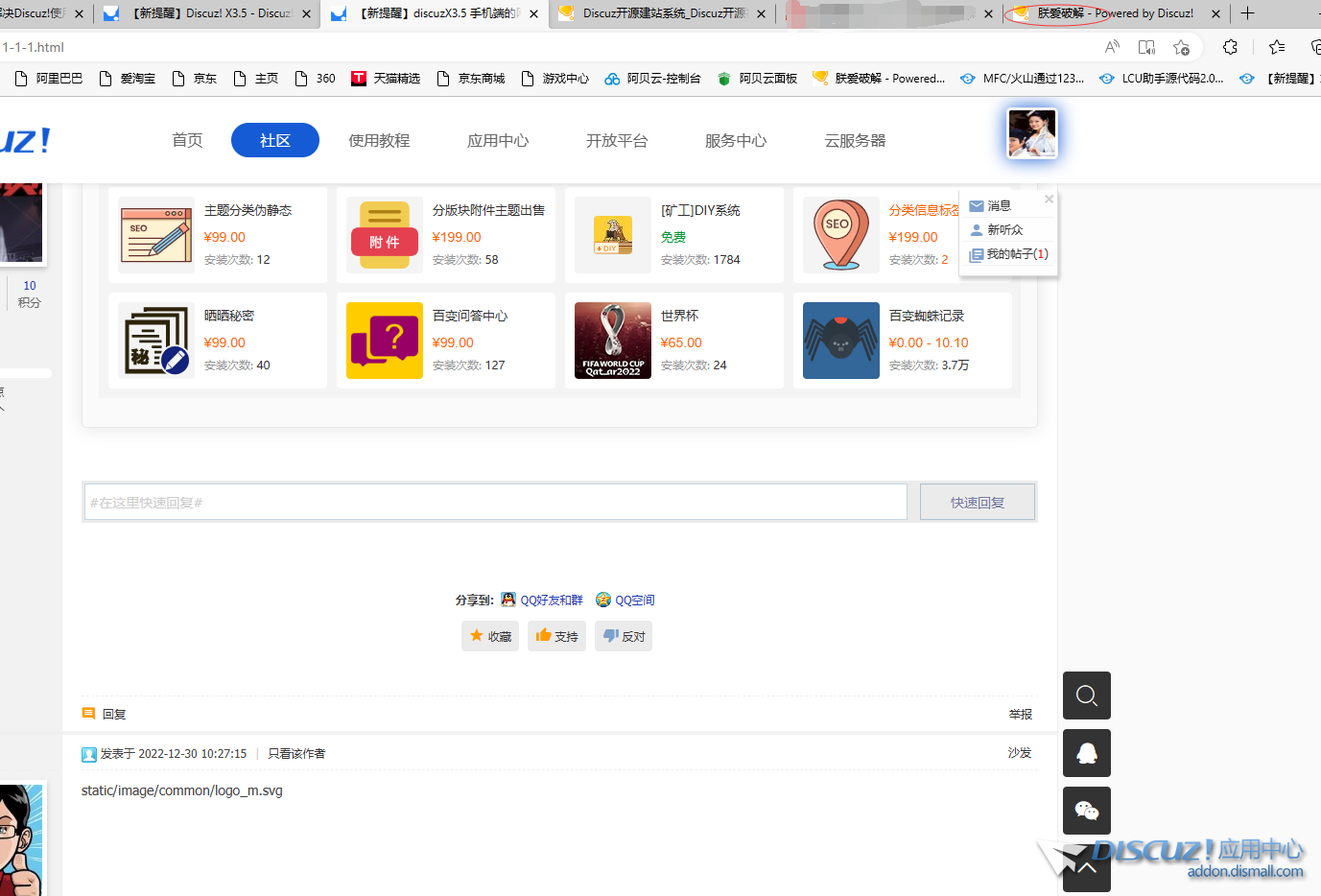Open the QQ contact floating button
The image size is (1321, 896).
tap(1086, 753)
